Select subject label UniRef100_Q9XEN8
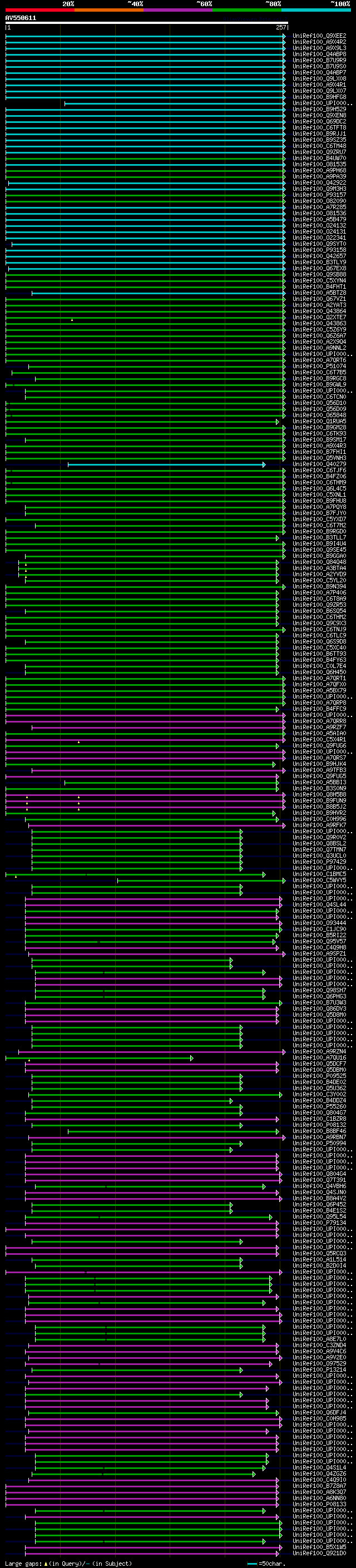 [319, 116]
